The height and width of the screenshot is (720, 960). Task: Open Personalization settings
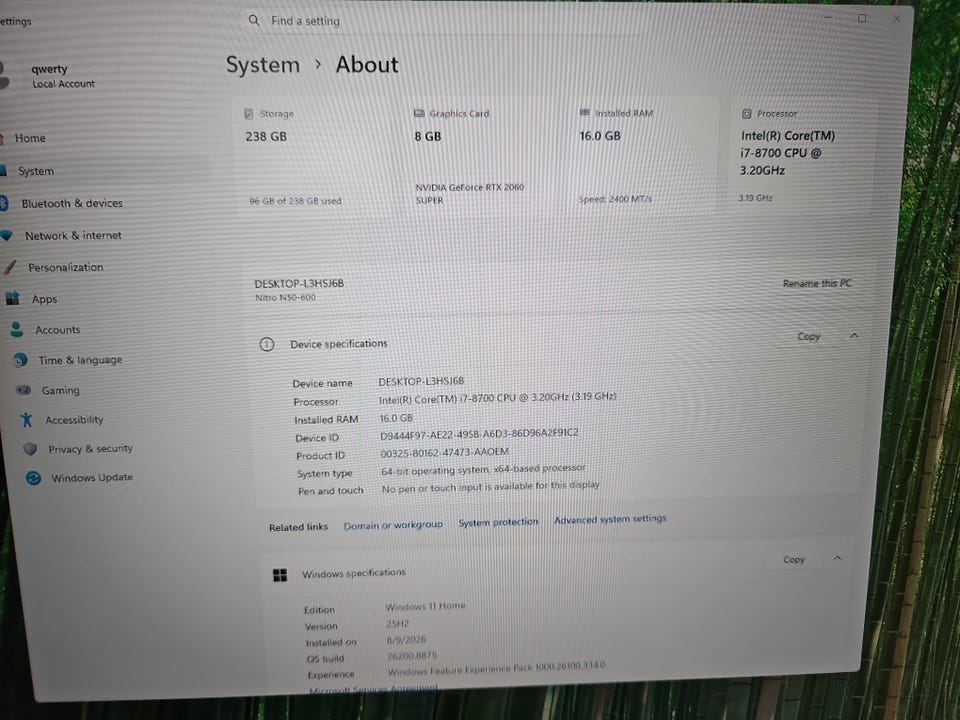(x=66, y=268)
